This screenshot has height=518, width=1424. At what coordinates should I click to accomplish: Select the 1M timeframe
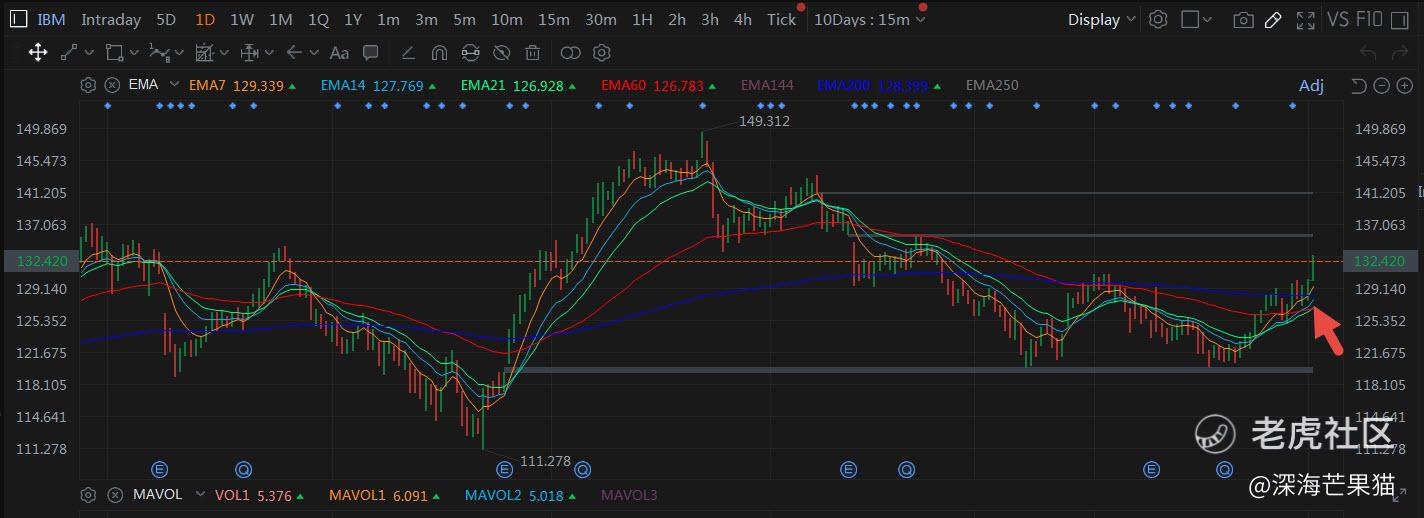pos(280,19)
